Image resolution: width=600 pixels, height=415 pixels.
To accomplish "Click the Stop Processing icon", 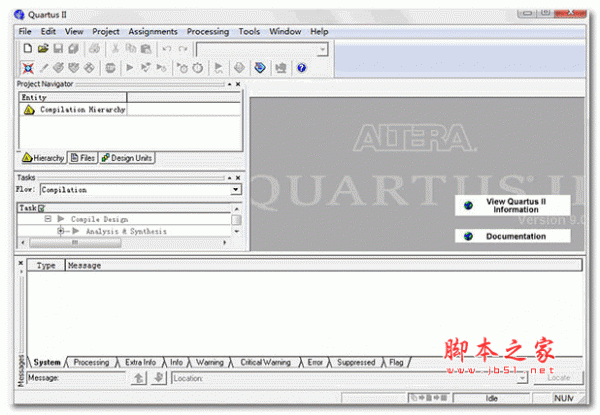I will point(110,68).
